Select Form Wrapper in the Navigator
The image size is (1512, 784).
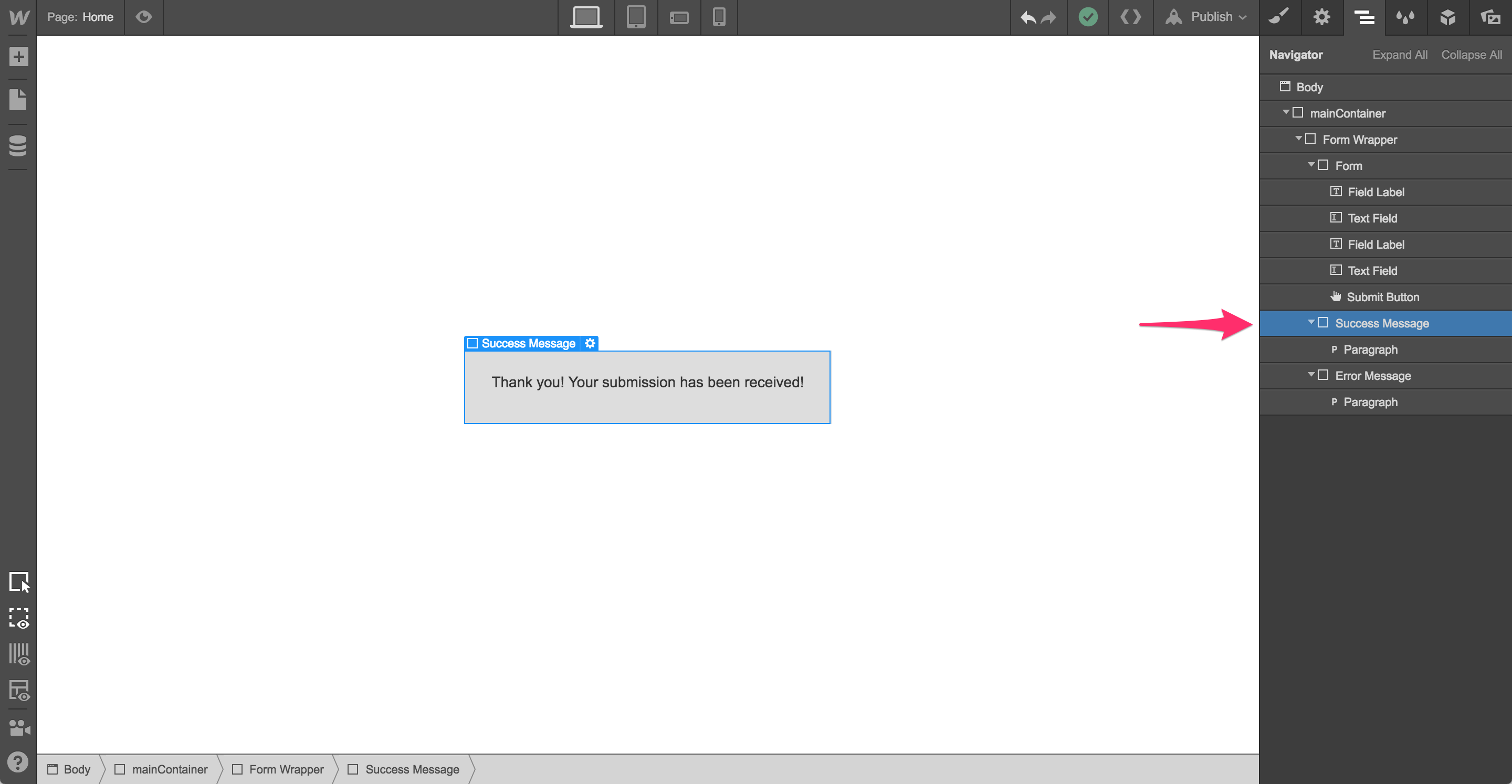(x=1385, y=140)
